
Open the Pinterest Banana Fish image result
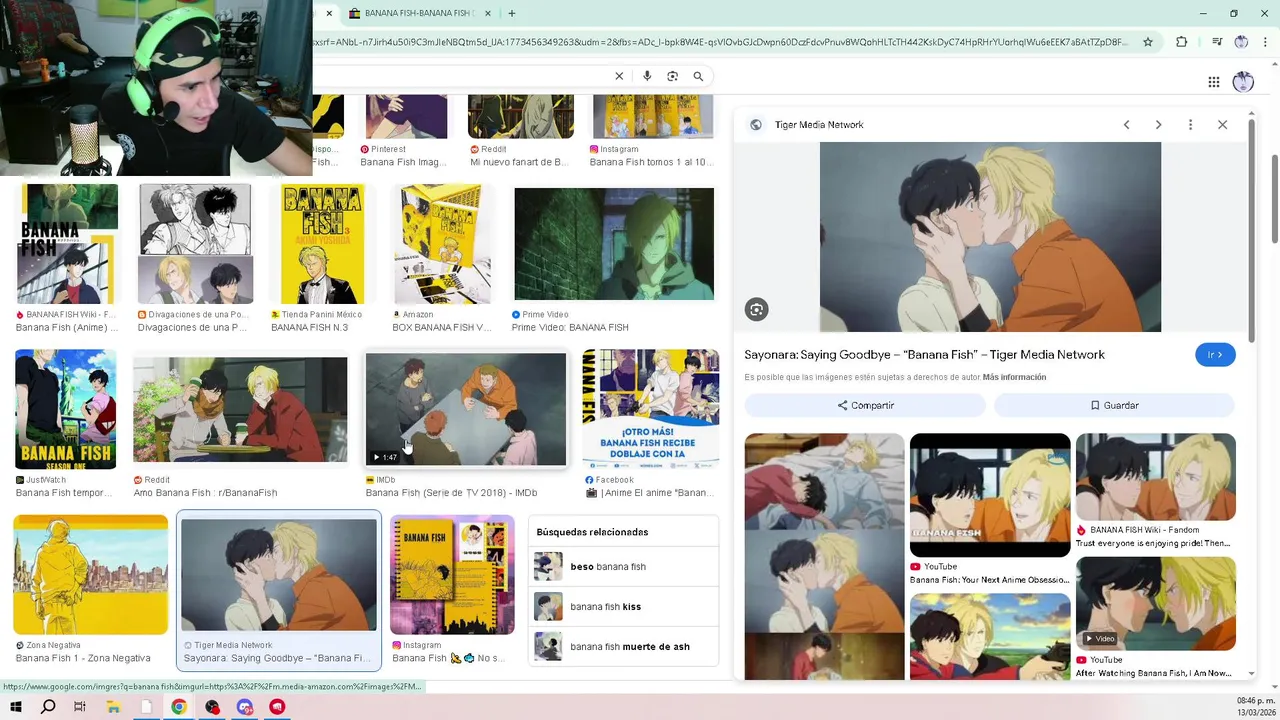tap(406, 117)
